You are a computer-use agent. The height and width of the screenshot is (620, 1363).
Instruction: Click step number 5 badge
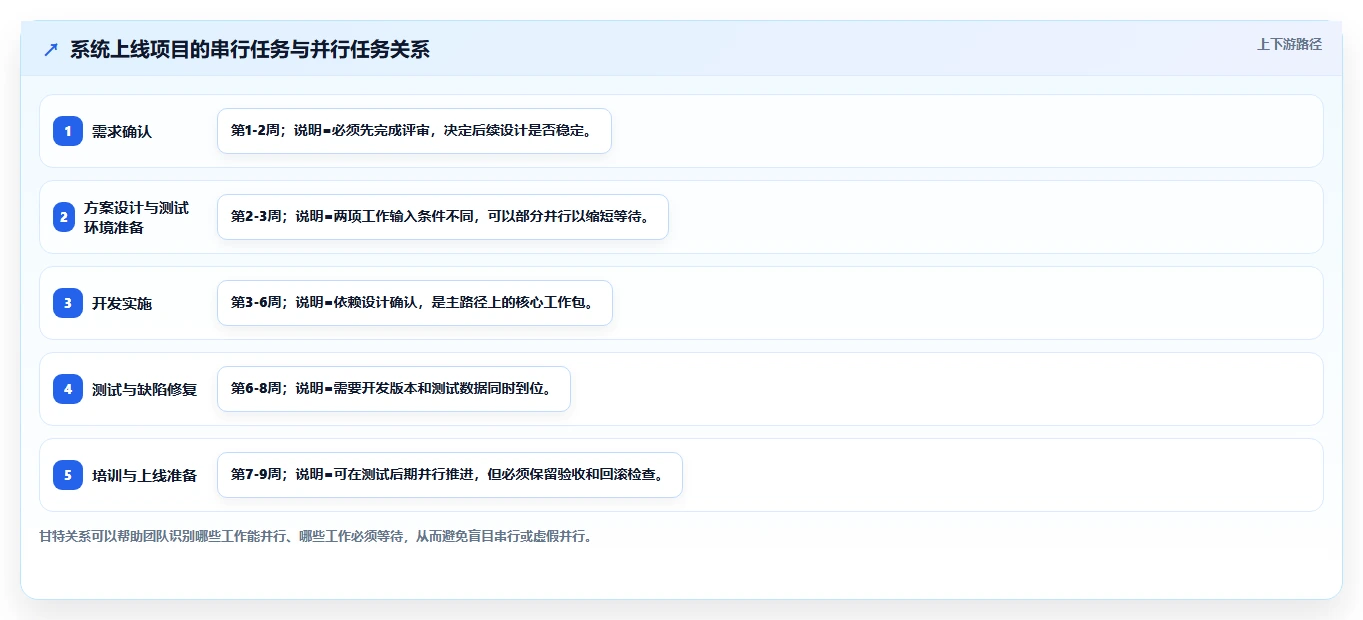(68, 475)
